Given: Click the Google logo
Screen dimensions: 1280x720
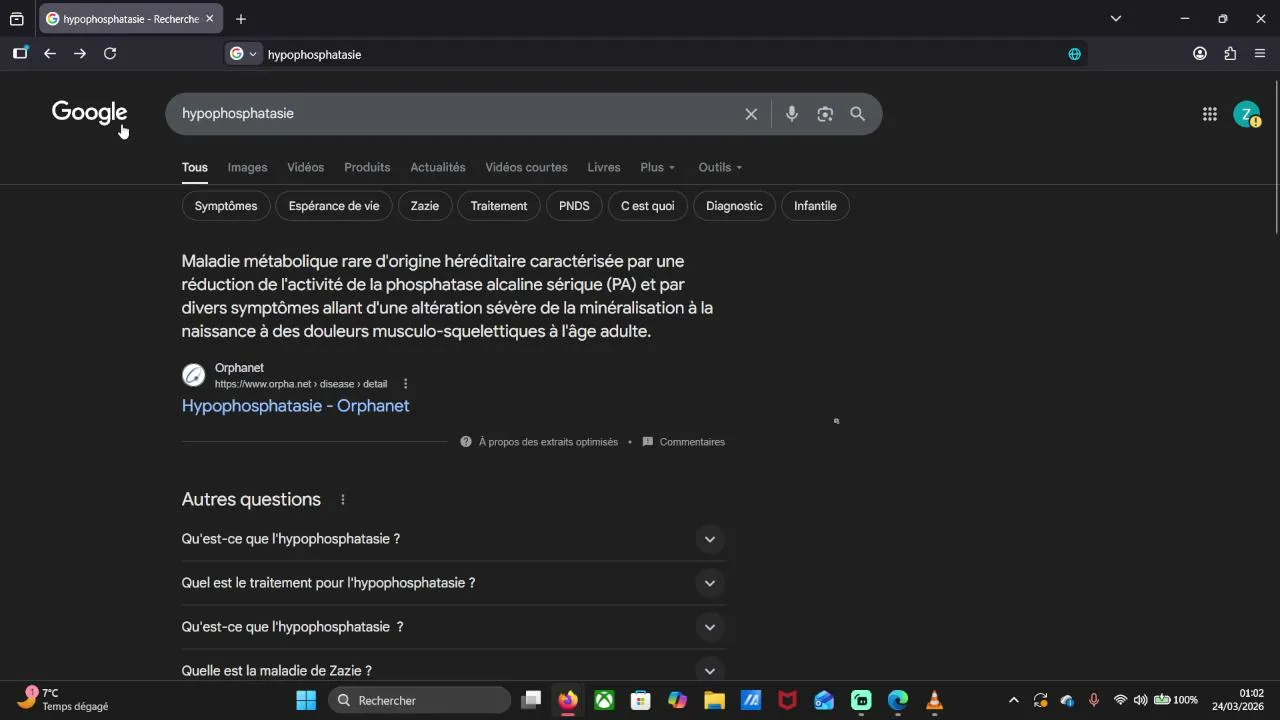Looking at the screenshot, I should (x=90, y=113).
